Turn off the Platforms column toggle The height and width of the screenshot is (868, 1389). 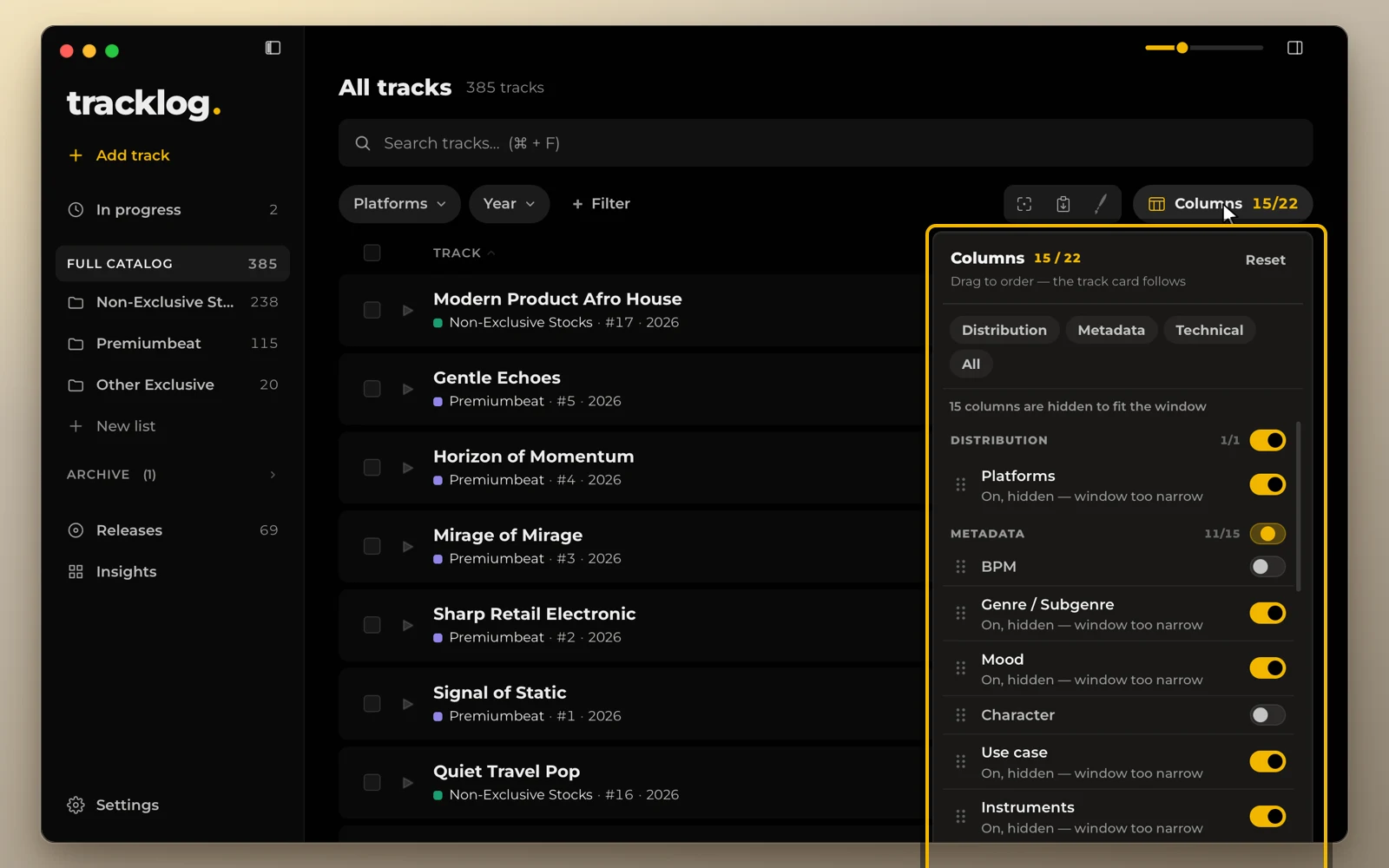[x=1267, y=484]
